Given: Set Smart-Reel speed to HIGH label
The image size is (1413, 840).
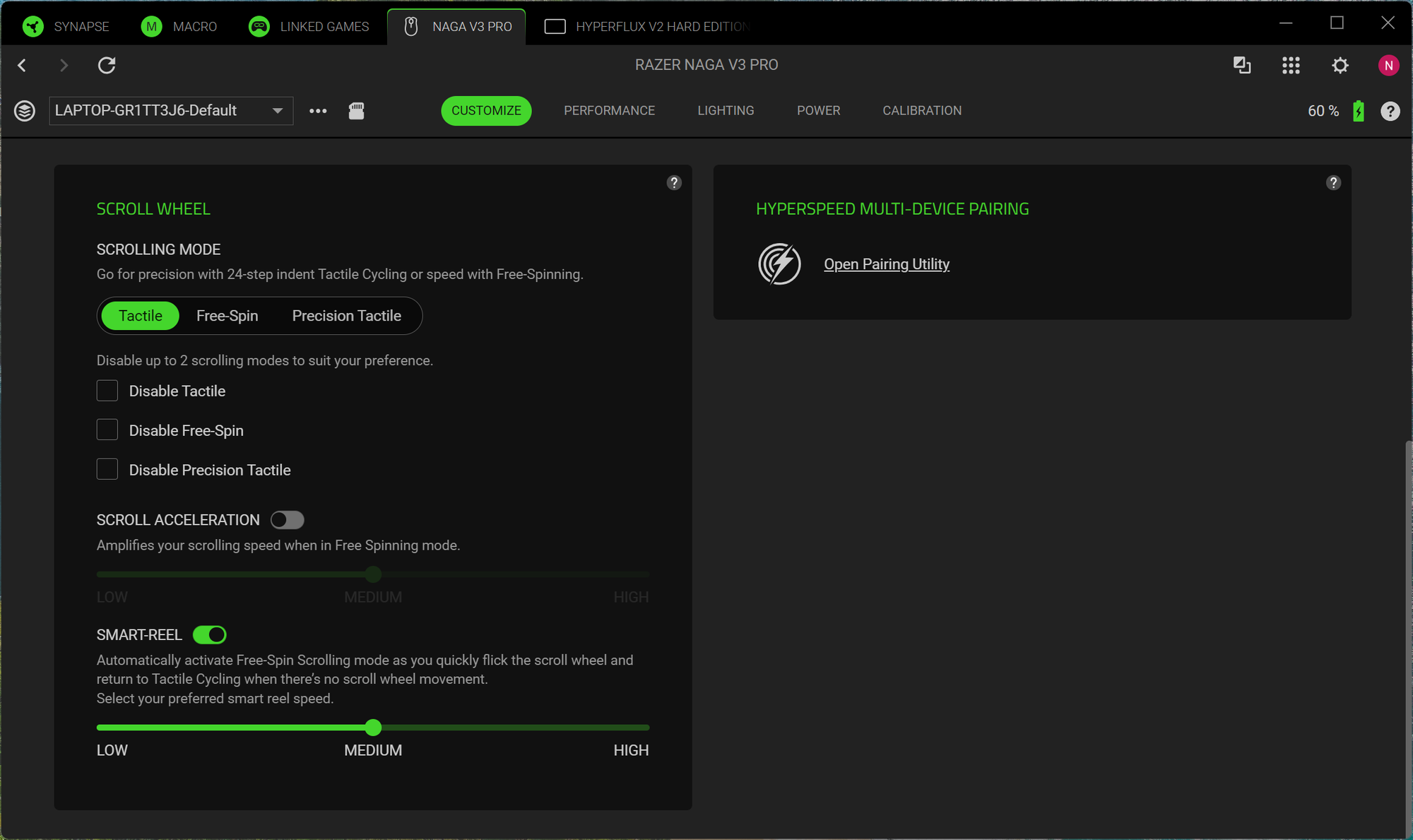Looking at the screenshot, I should tap(631, 750).
